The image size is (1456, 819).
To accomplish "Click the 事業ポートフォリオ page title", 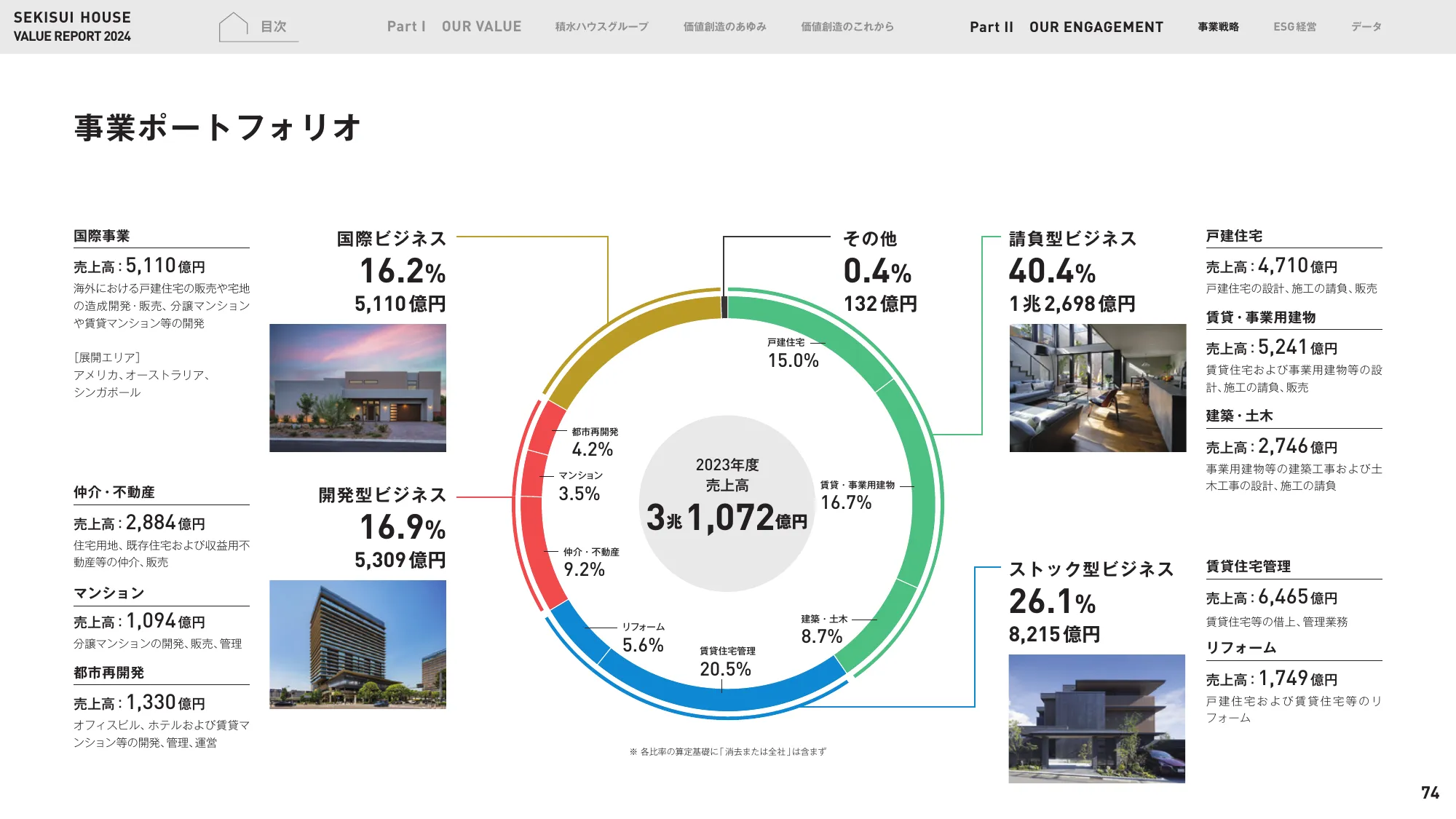I will [217, 127].
